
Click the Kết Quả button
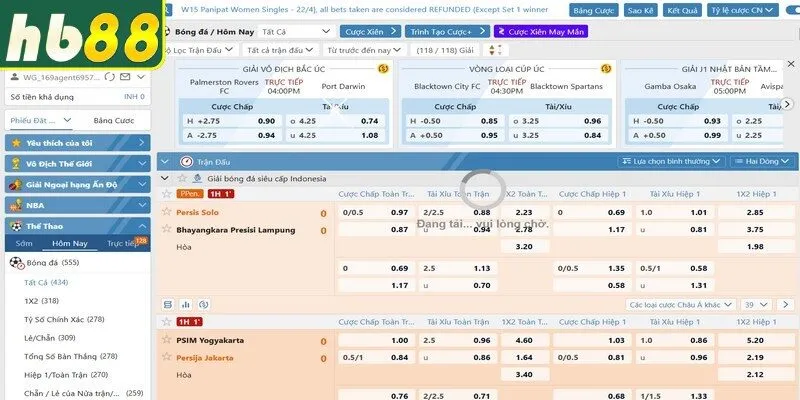[682, 10]
